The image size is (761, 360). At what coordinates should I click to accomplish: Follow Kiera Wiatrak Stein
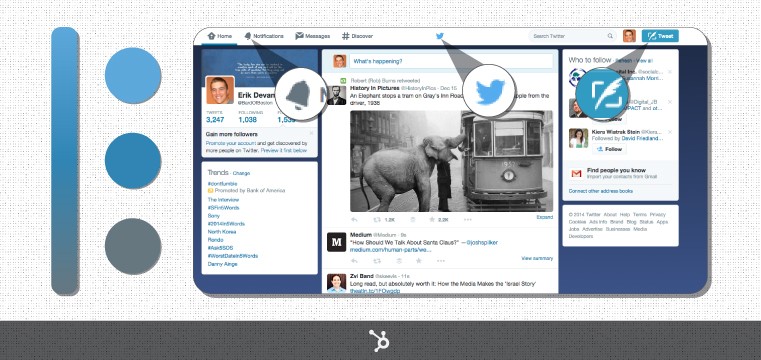pos(609,149)
